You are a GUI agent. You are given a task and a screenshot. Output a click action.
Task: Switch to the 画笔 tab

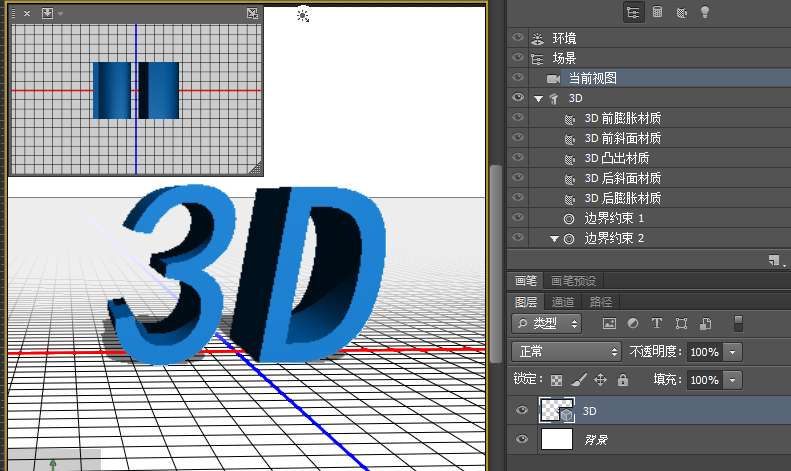tap(525, 281)
